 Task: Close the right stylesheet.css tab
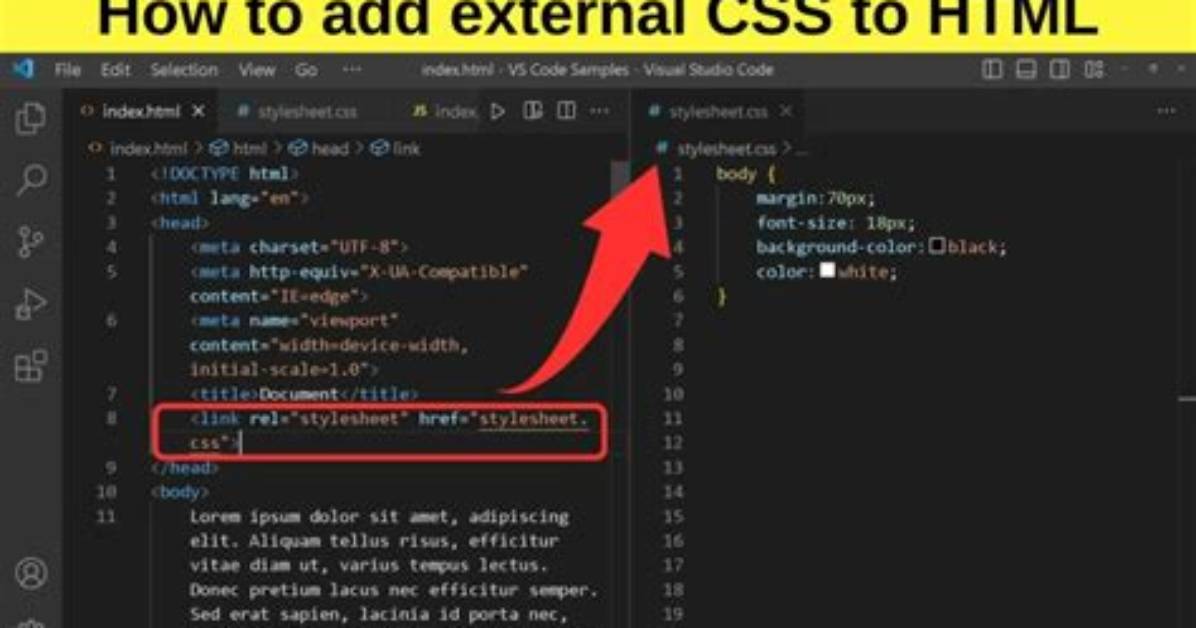(x=786, y=111)
